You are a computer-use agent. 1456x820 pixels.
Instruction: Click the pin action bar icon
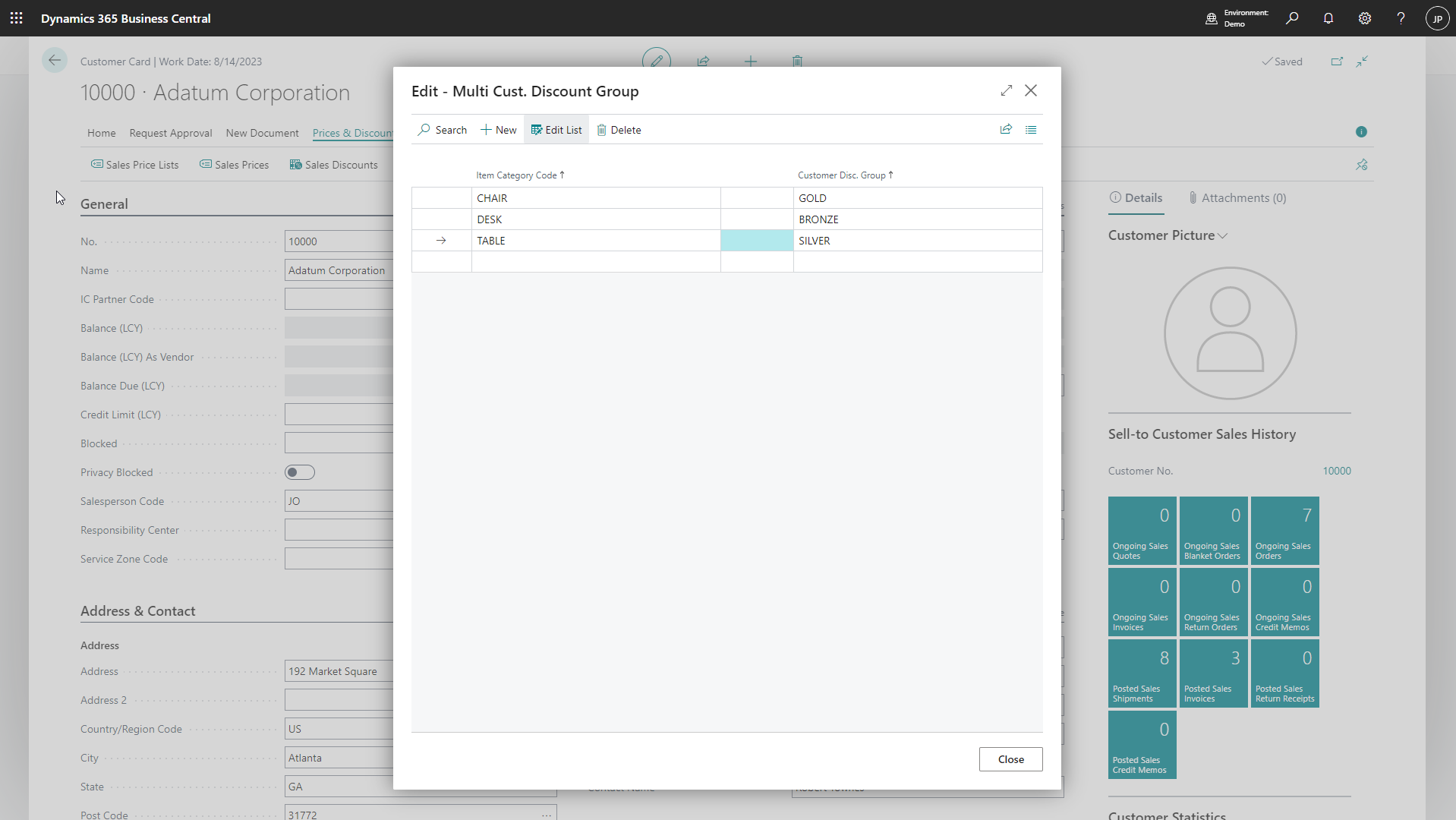[x=1362, y=165]
